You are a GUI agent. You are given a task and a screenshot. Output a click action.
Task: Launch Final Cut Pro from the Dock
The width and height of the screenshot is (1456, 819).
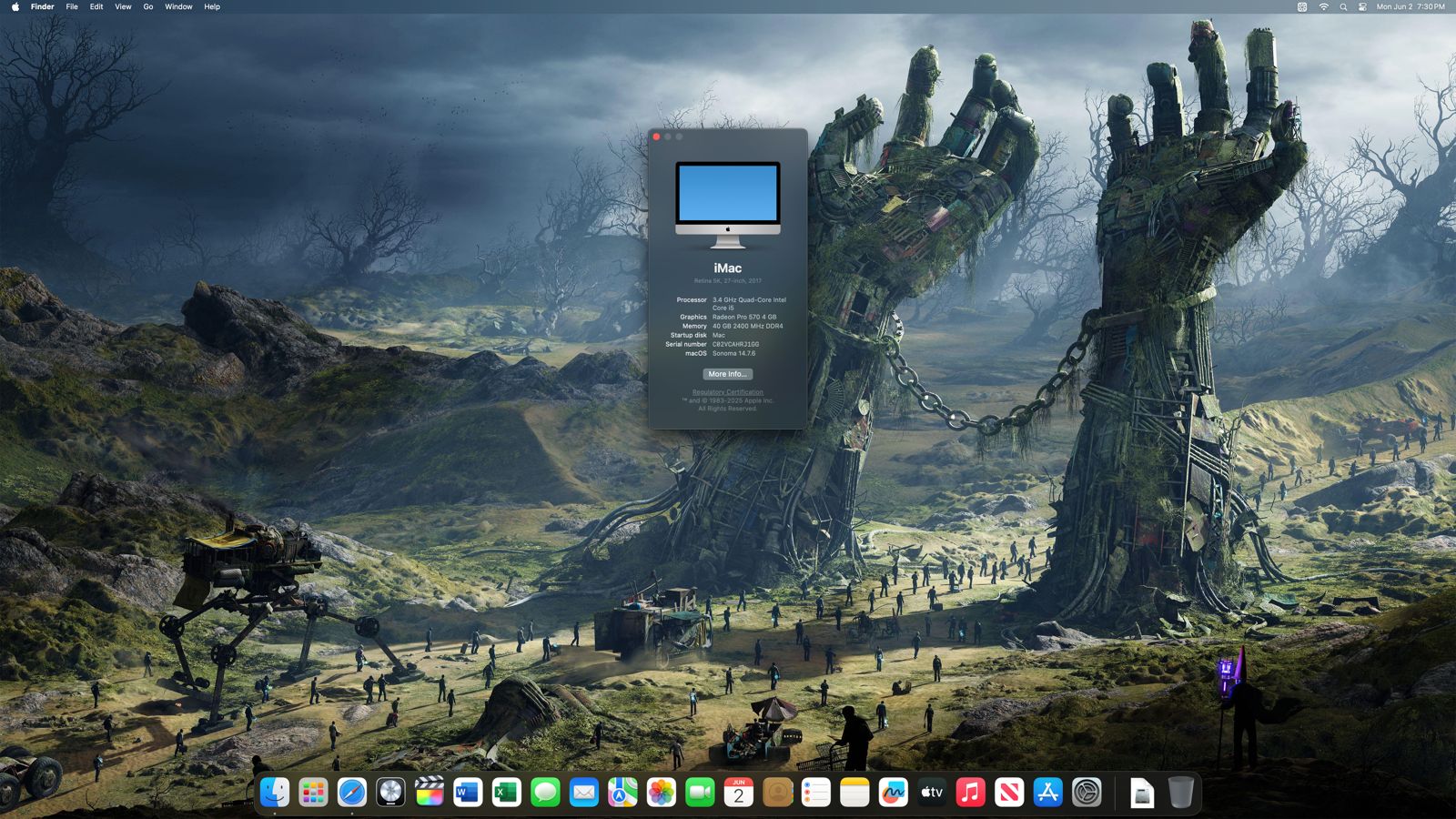[430, 793]
